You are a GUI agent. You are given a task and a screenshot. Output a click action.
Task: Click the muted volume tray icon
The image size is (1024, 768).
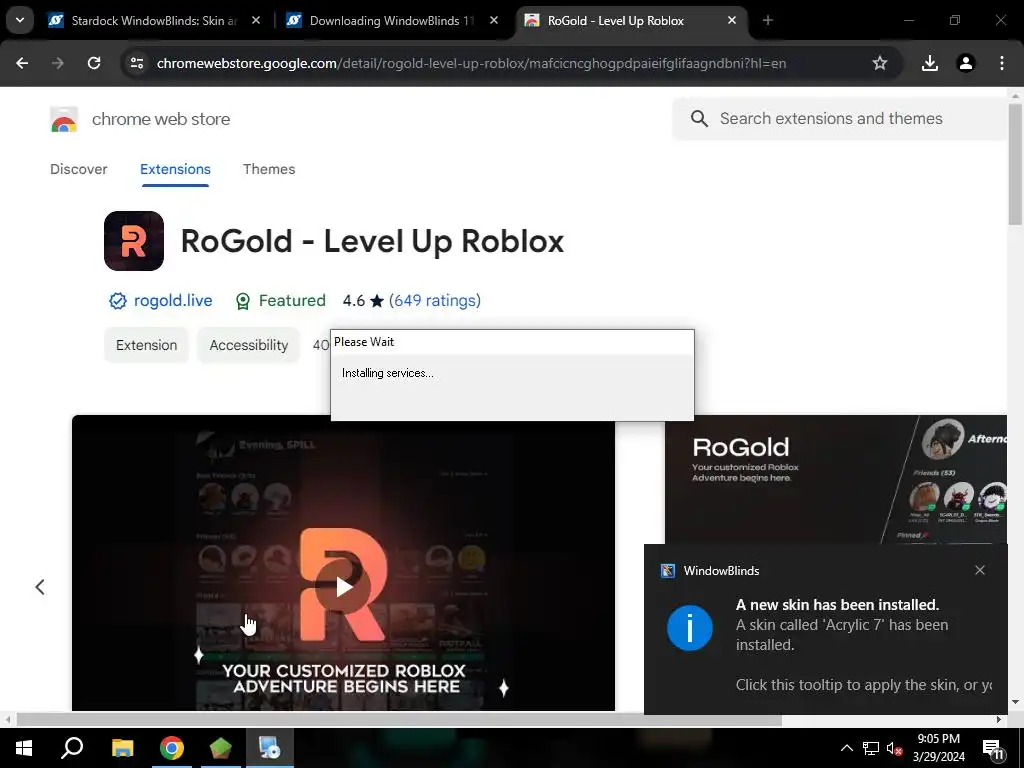point(894,748)
